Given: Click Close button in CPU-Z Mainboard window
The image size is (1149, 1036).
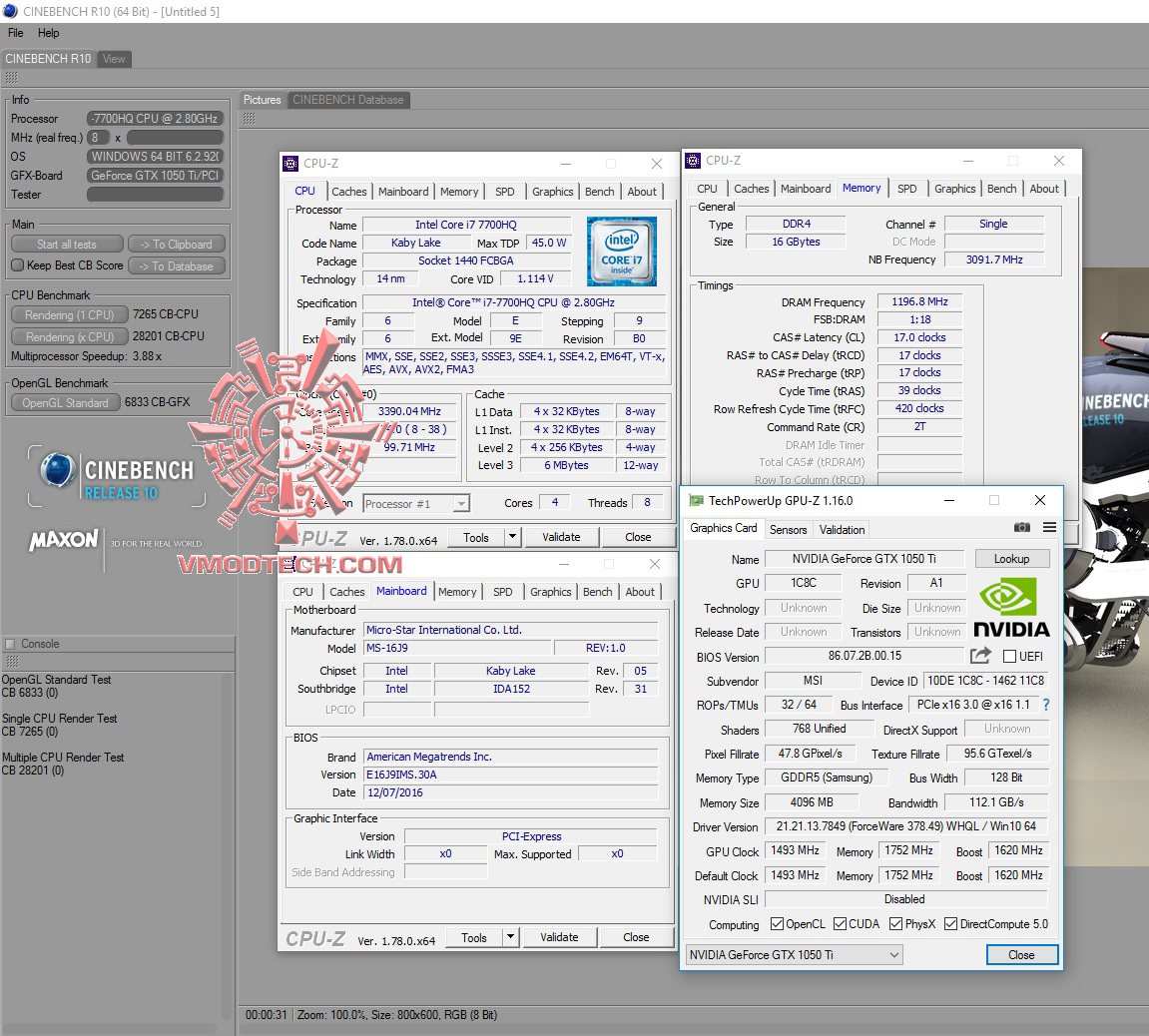Looking at the screenshot, I should click(636, 937).
